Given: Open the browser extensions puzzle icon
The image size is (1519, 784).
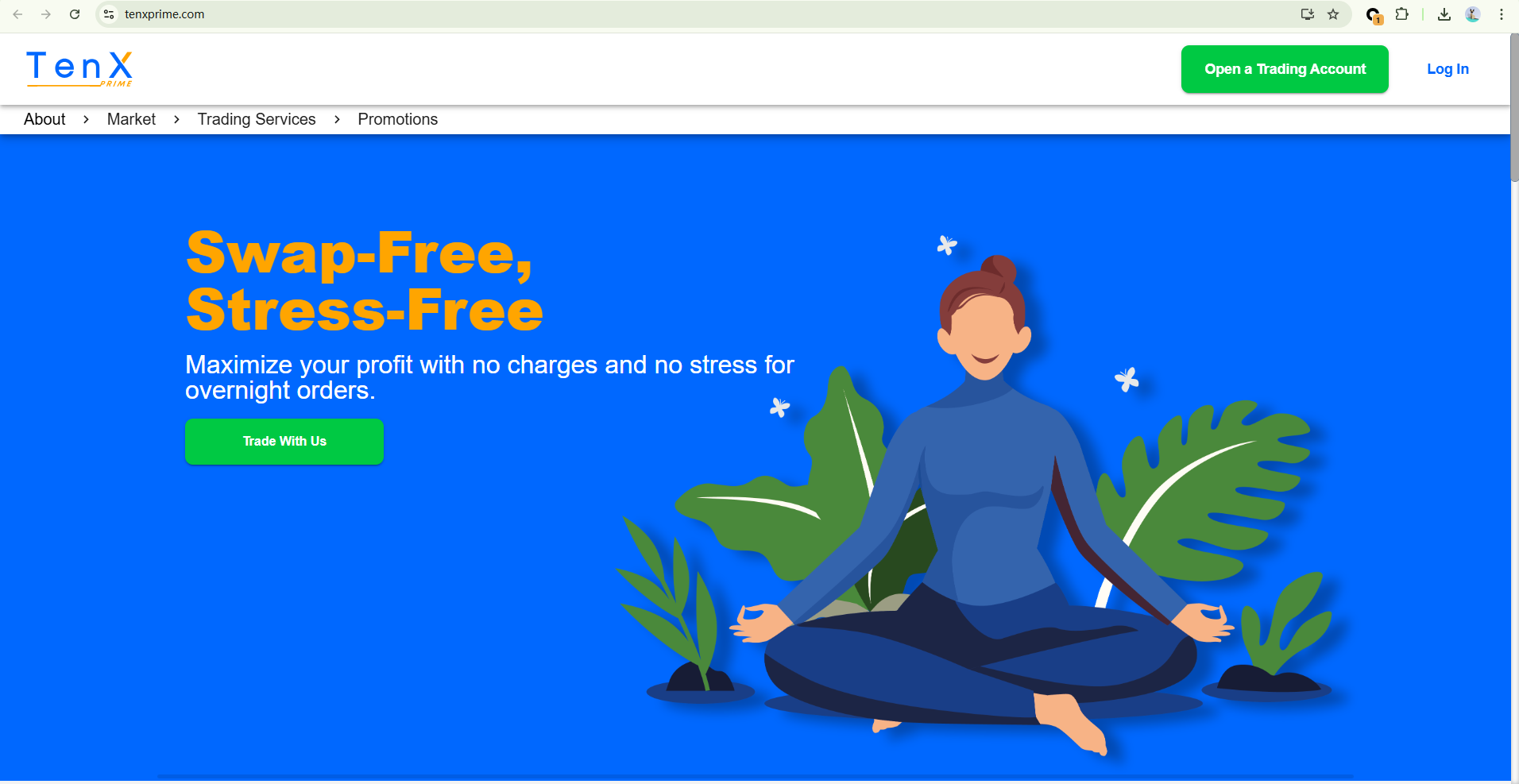Looking at the screenshot, I should (1402, 14).
